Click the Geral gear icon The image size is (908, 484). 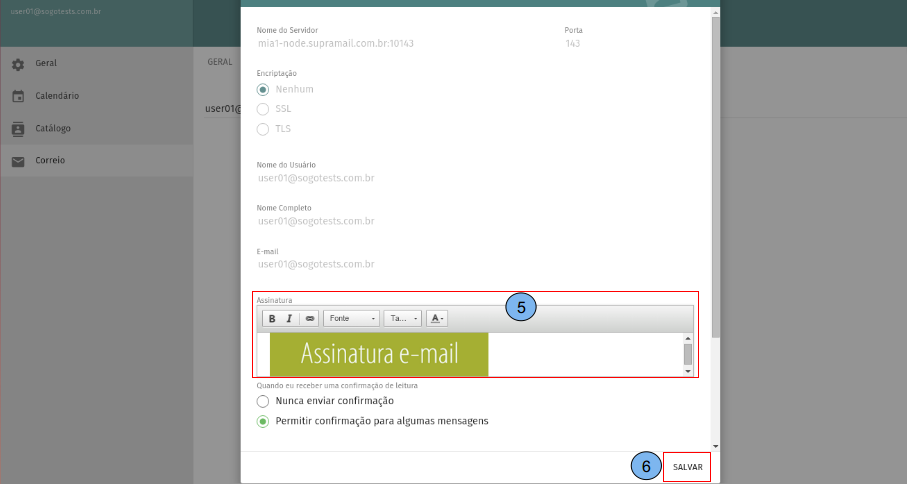click(x=18, y=64)
